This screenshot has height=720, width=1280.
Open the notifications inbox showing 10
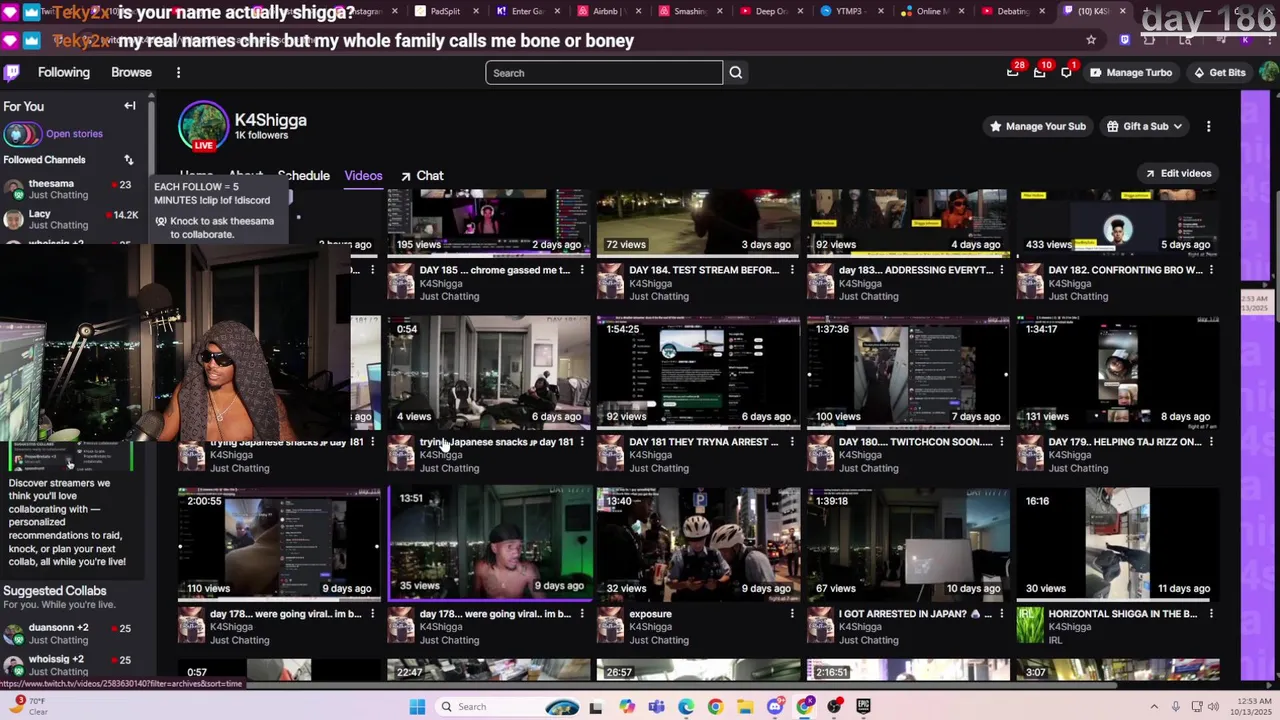(x=1040, y=72)
